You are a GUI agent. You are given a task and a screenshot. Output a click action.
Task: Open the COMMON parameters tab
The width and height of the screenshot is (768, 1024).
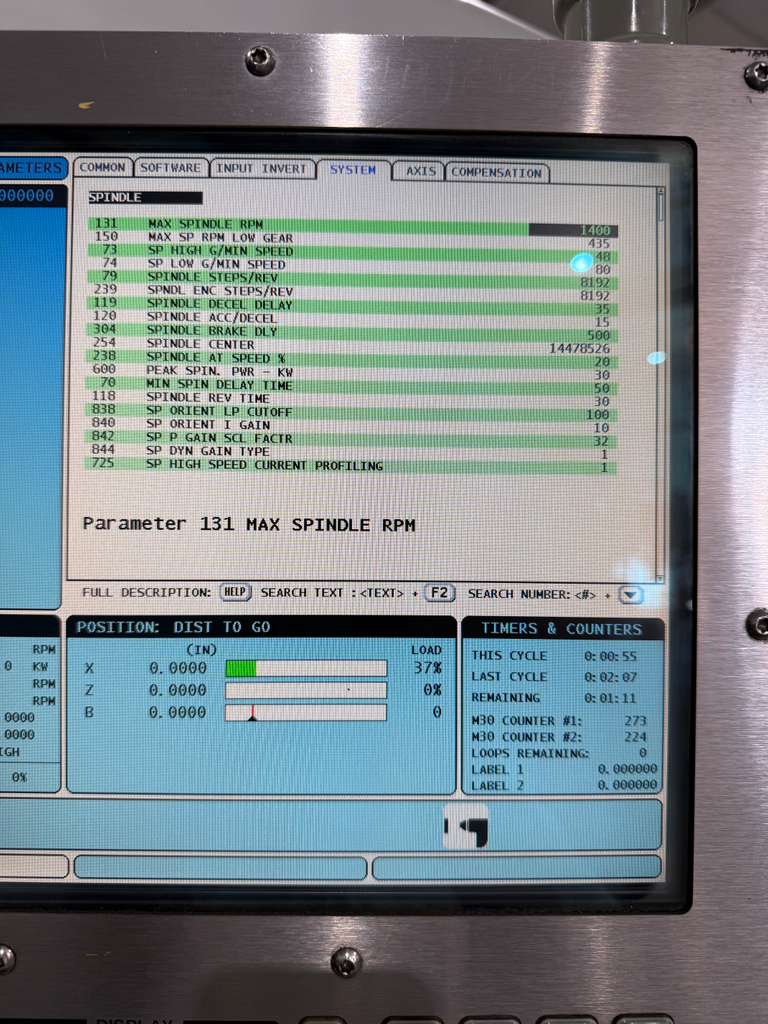[103, 168]
